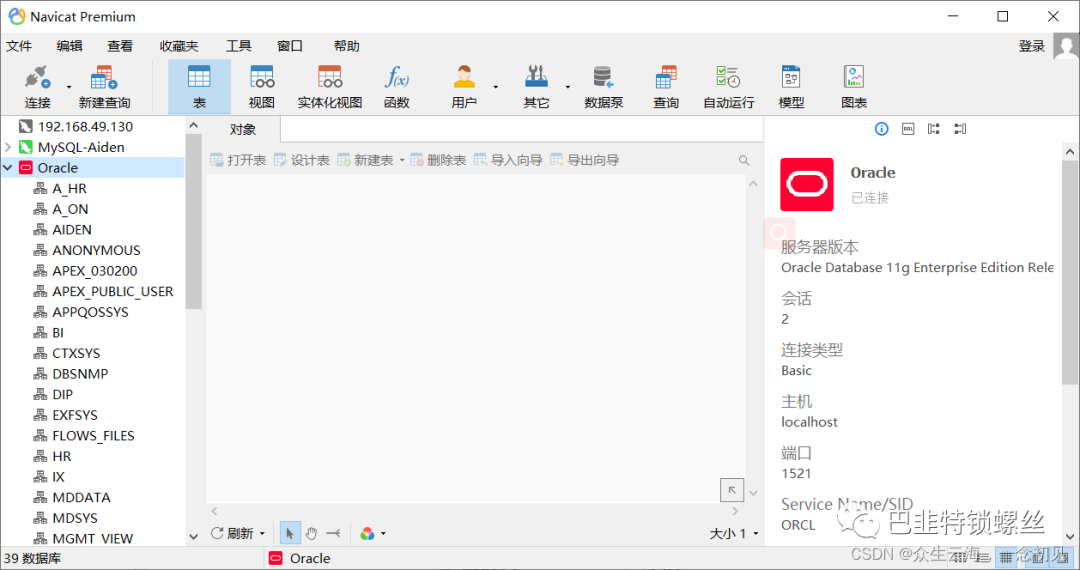Viewport: 1080px width, 570px height.
Task: Show the general info pane icon
Action: point(882,129)
